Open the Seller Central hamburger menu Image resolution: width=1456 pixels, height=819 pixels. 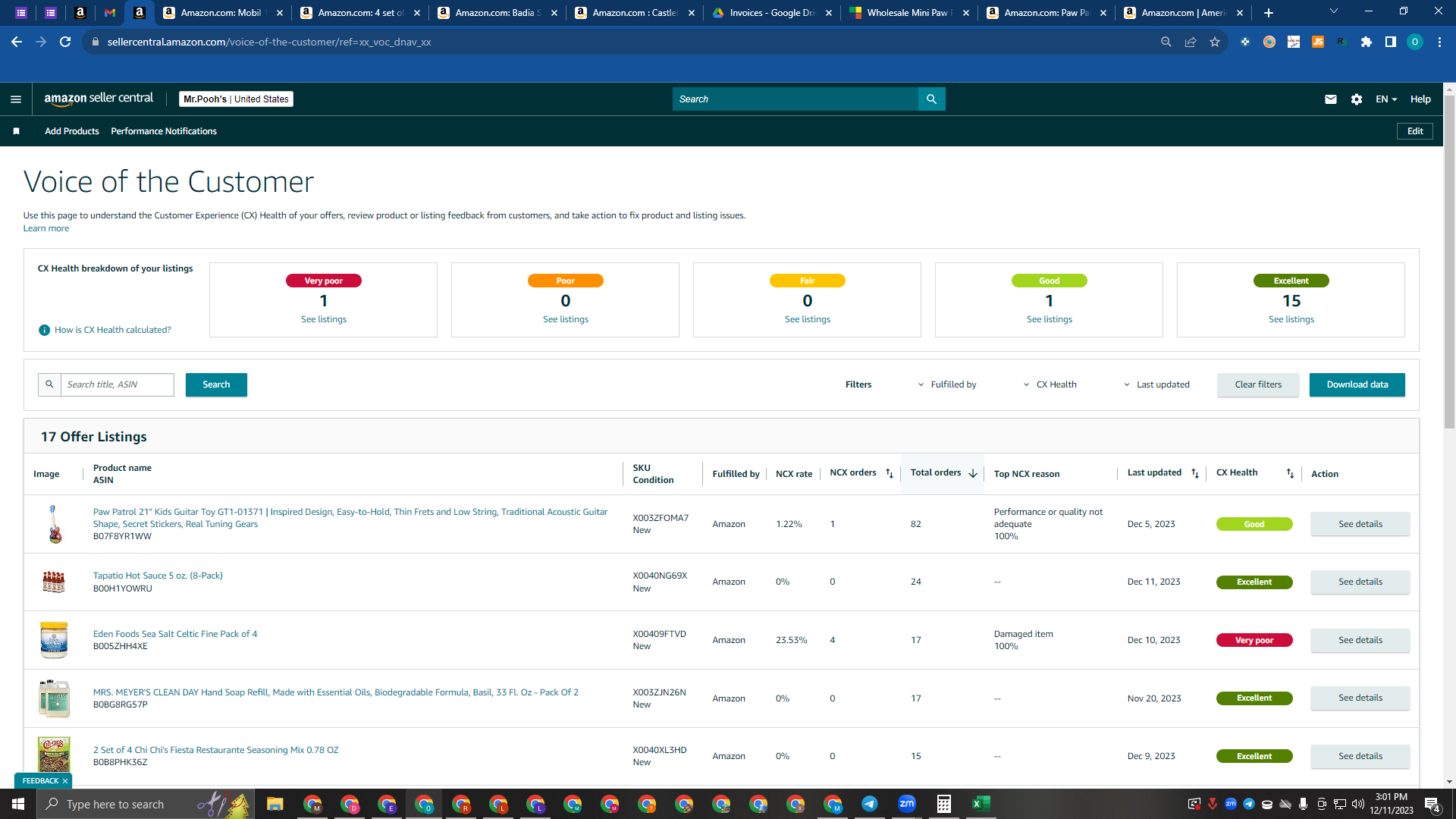click(16, 99)
